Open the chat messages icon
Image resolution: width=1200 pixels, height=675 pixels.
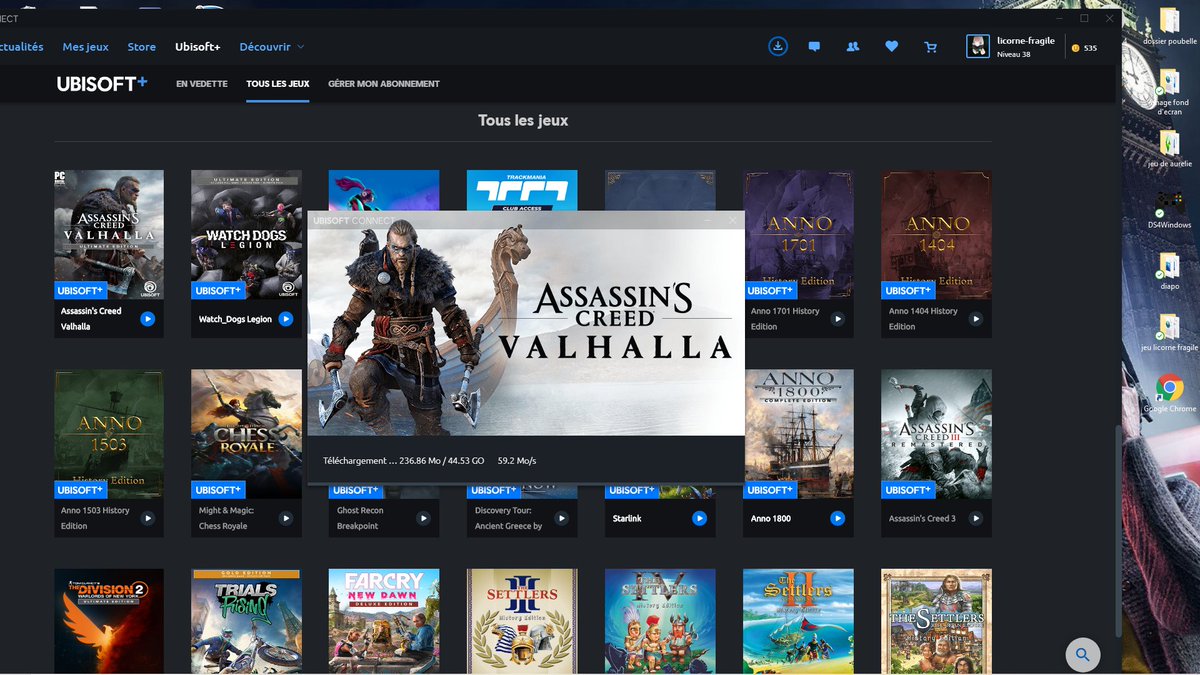pyautogui.click(x=814, y=47)
